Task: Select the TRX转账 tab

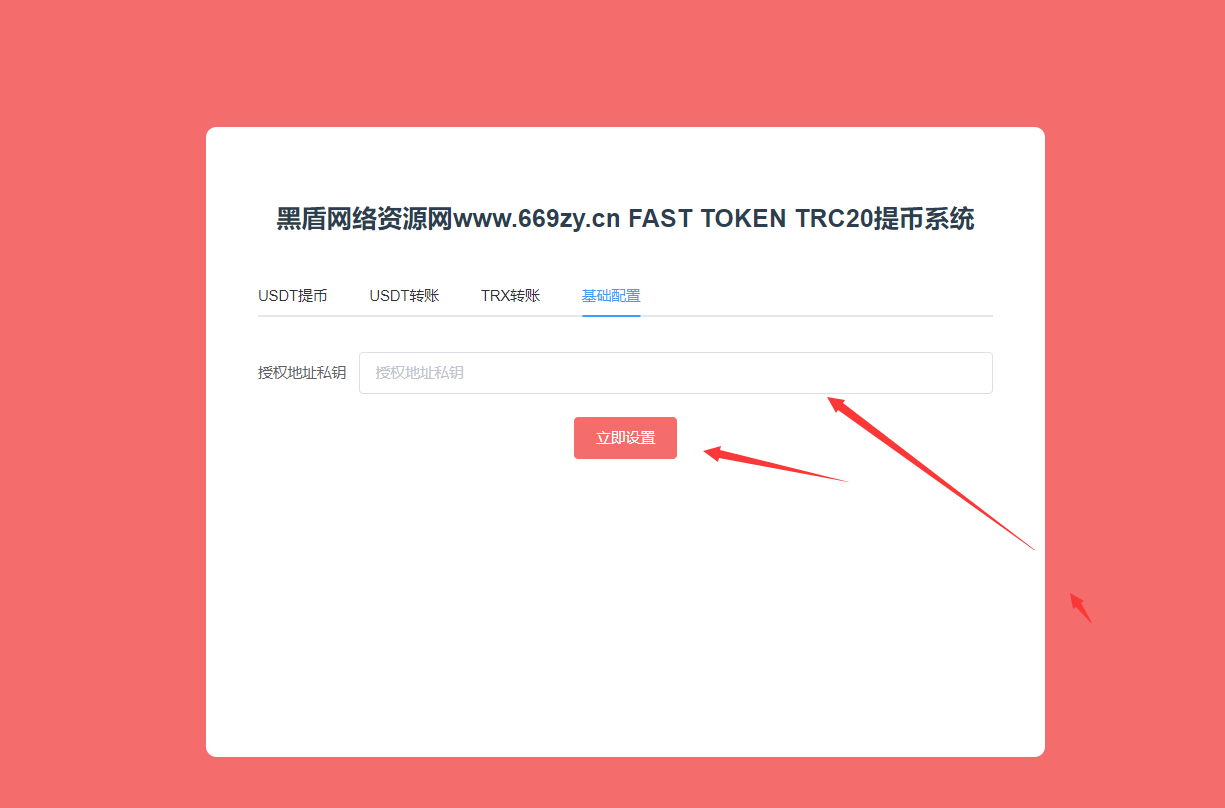Action: pos(510,296)
